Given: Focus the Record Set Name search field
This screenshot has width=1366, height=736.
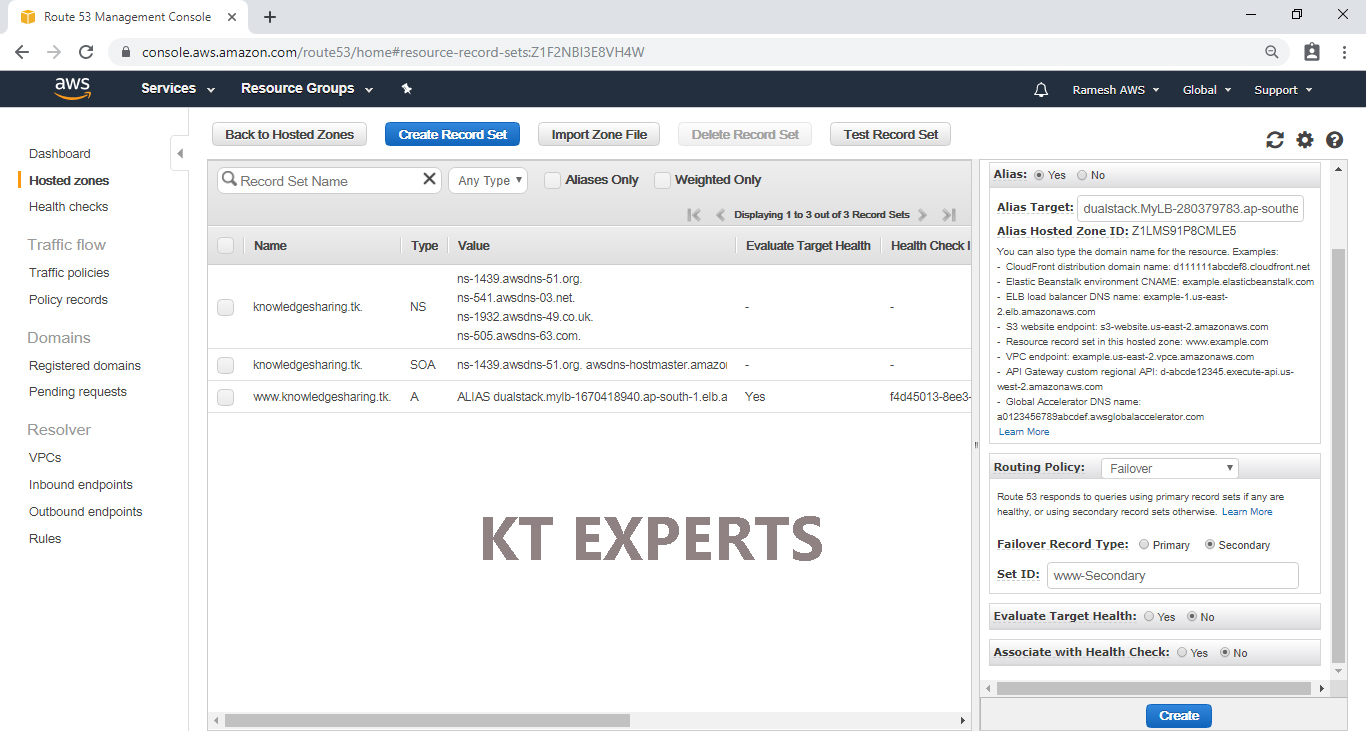Looking at the screenshot, I should tap(329, 180).
